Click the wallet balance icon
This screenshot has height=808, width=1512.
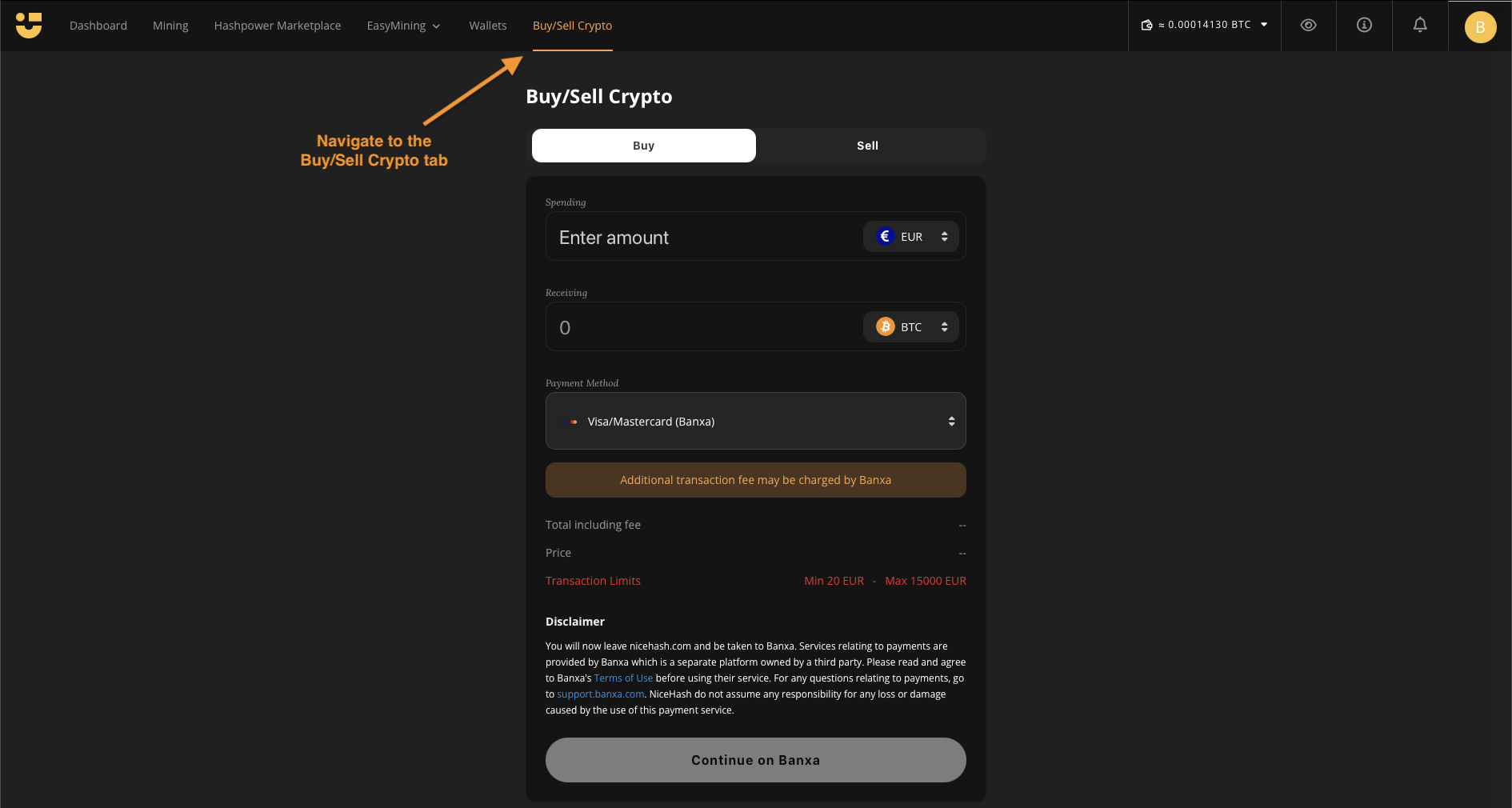(x=1146, y=26)
